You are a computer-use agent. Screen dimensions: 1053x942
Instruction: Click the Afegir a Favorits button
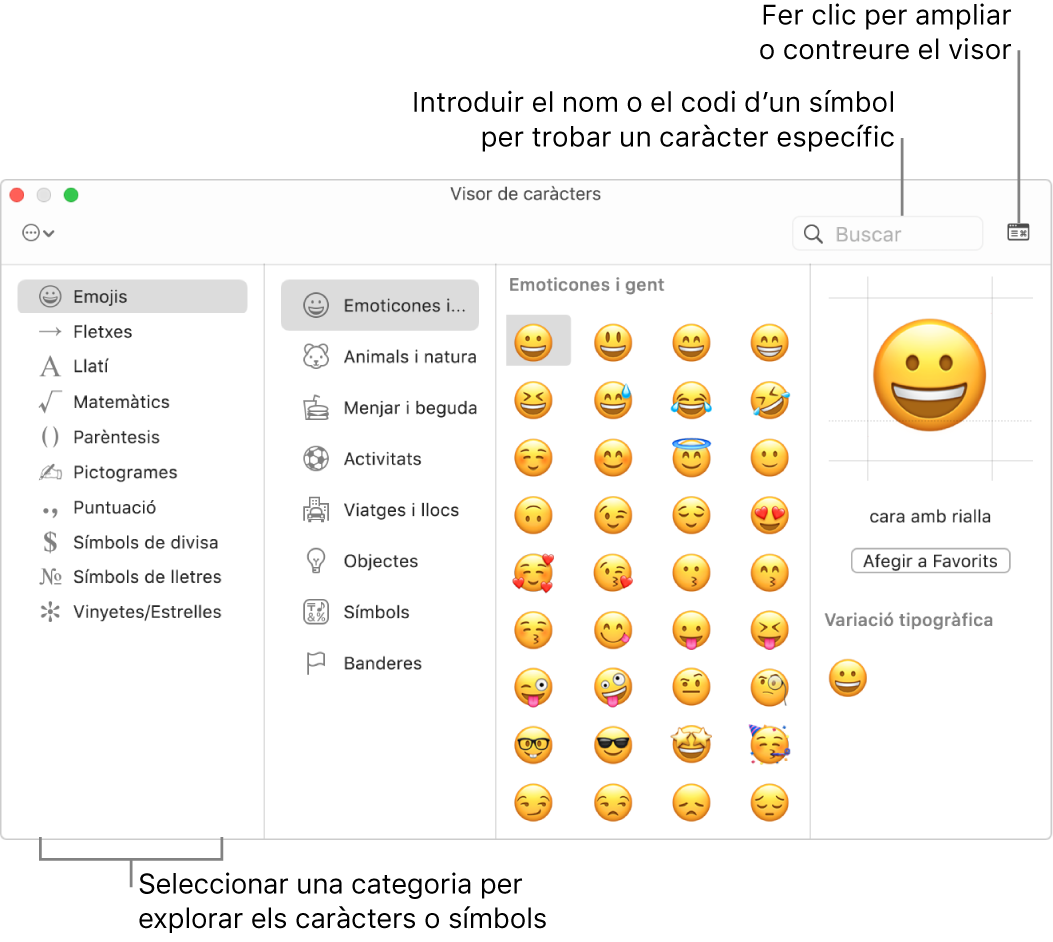[x=930, y=561]
